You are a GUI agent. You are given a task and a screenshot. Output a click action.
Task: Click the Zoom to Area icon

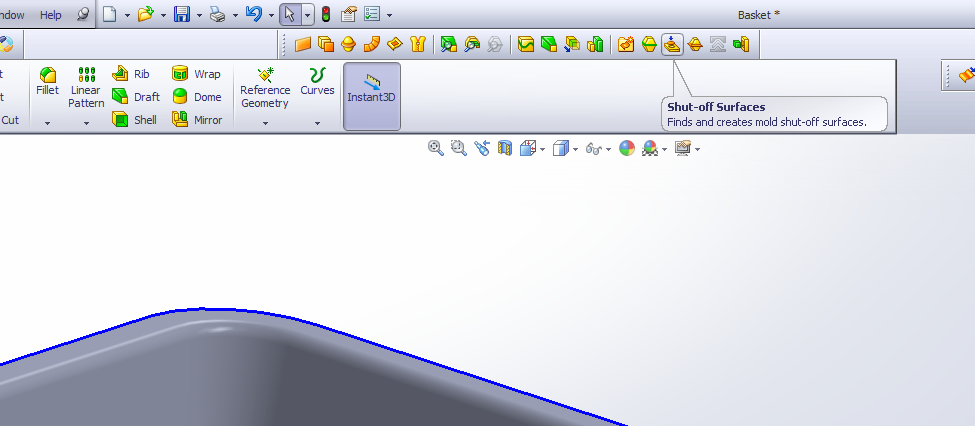pyautogui.click(x=459, y=148)
